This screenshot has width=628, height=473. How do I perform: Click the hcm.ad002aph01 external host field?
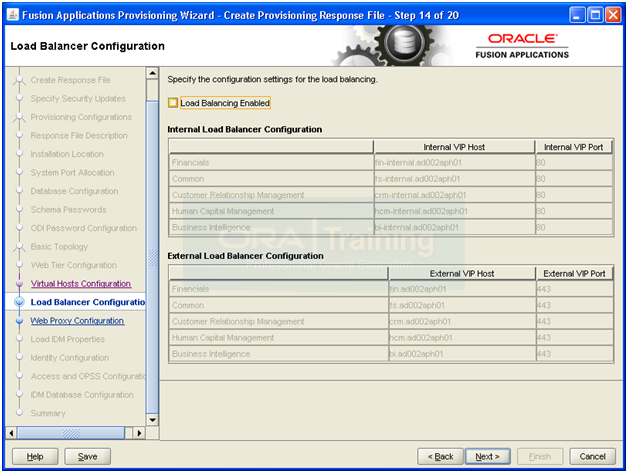462,338
